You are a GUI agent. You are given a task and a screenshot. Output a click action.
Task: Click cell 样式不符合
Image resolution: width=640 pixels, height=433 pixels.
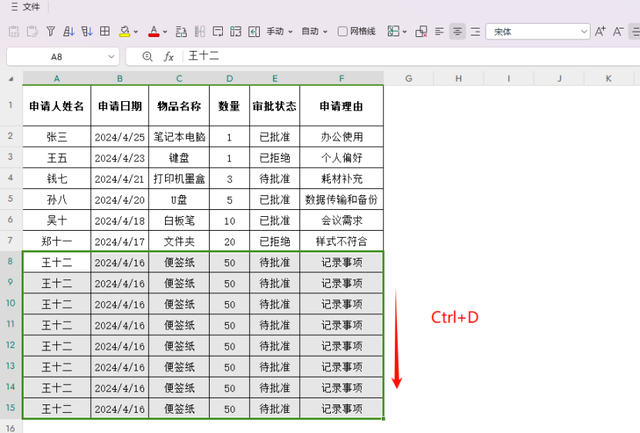tap(342, 242)
